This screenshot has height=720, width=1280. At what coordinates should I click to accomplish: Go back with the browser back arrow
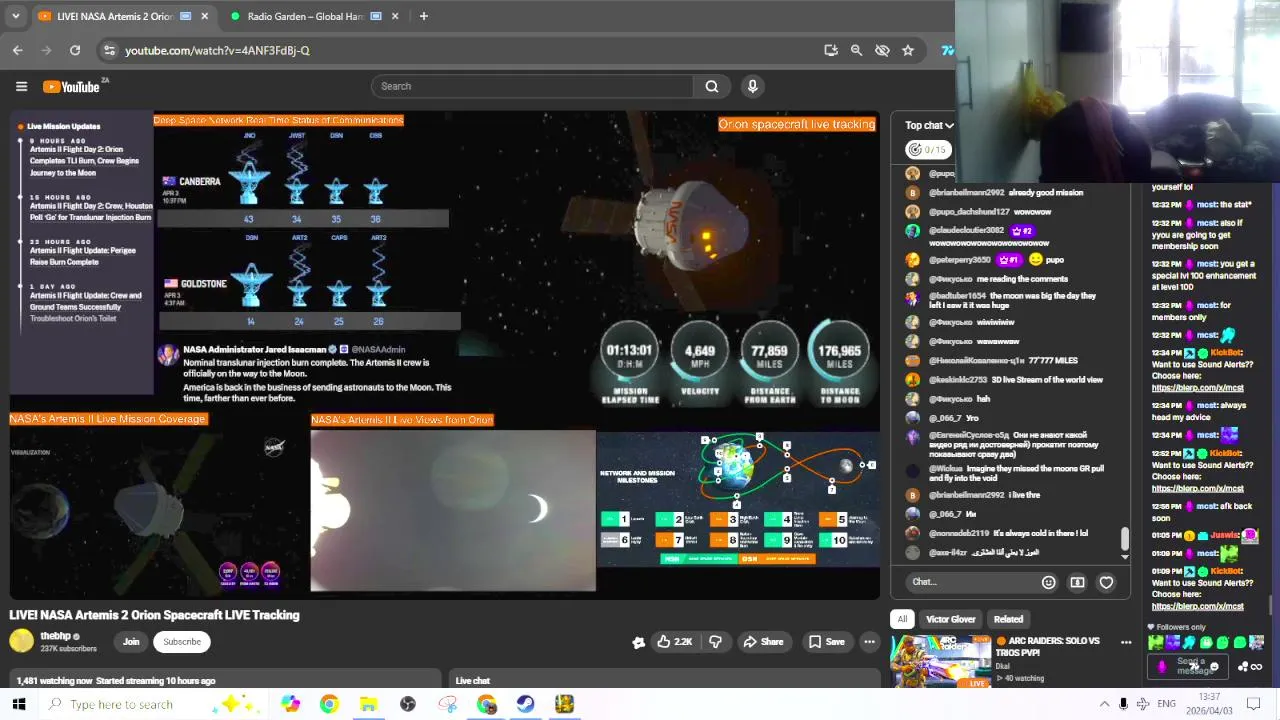point(18,50)
